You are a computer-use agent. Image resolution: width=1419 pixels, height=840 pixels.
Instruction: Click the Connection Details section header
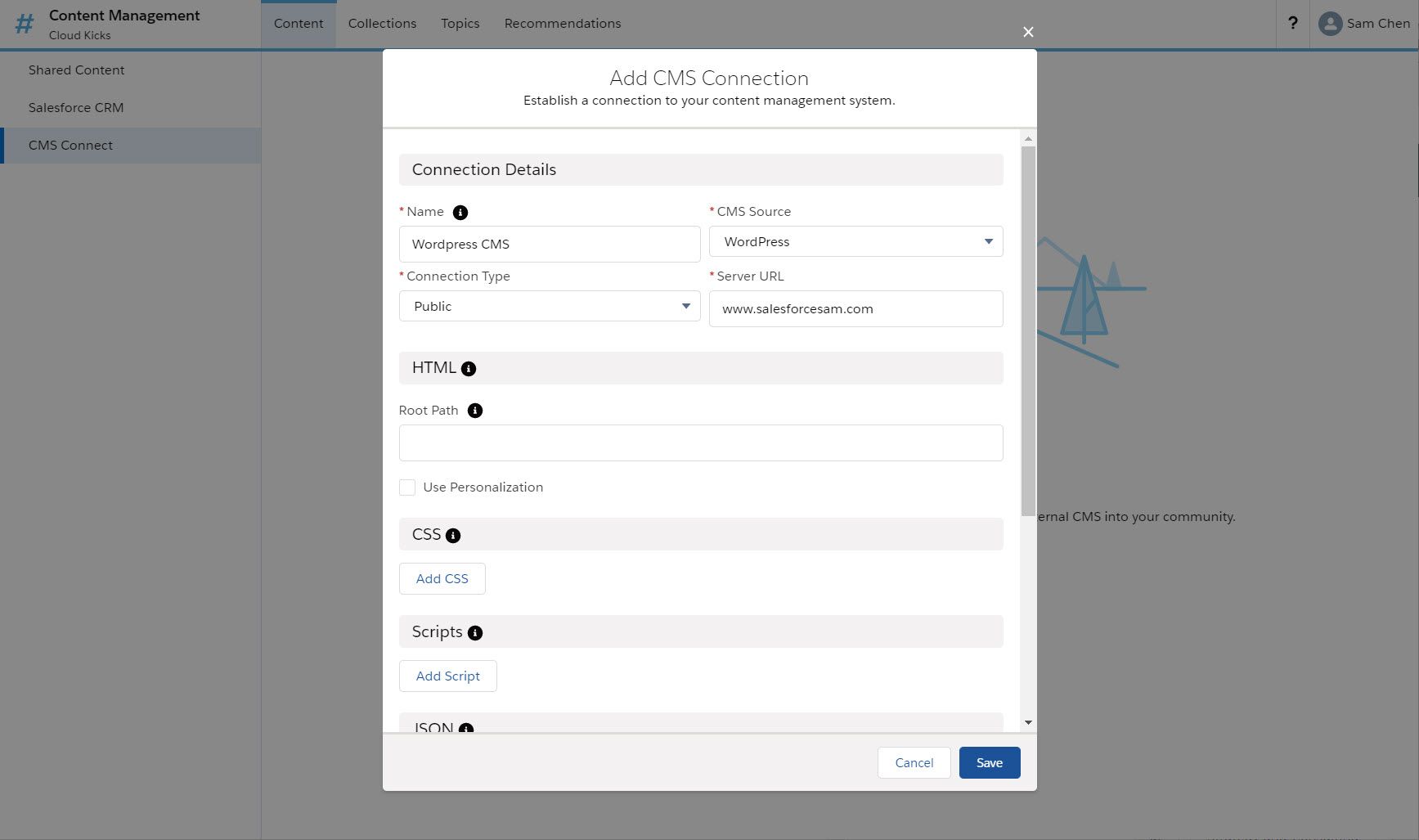[x=701, y=170]
